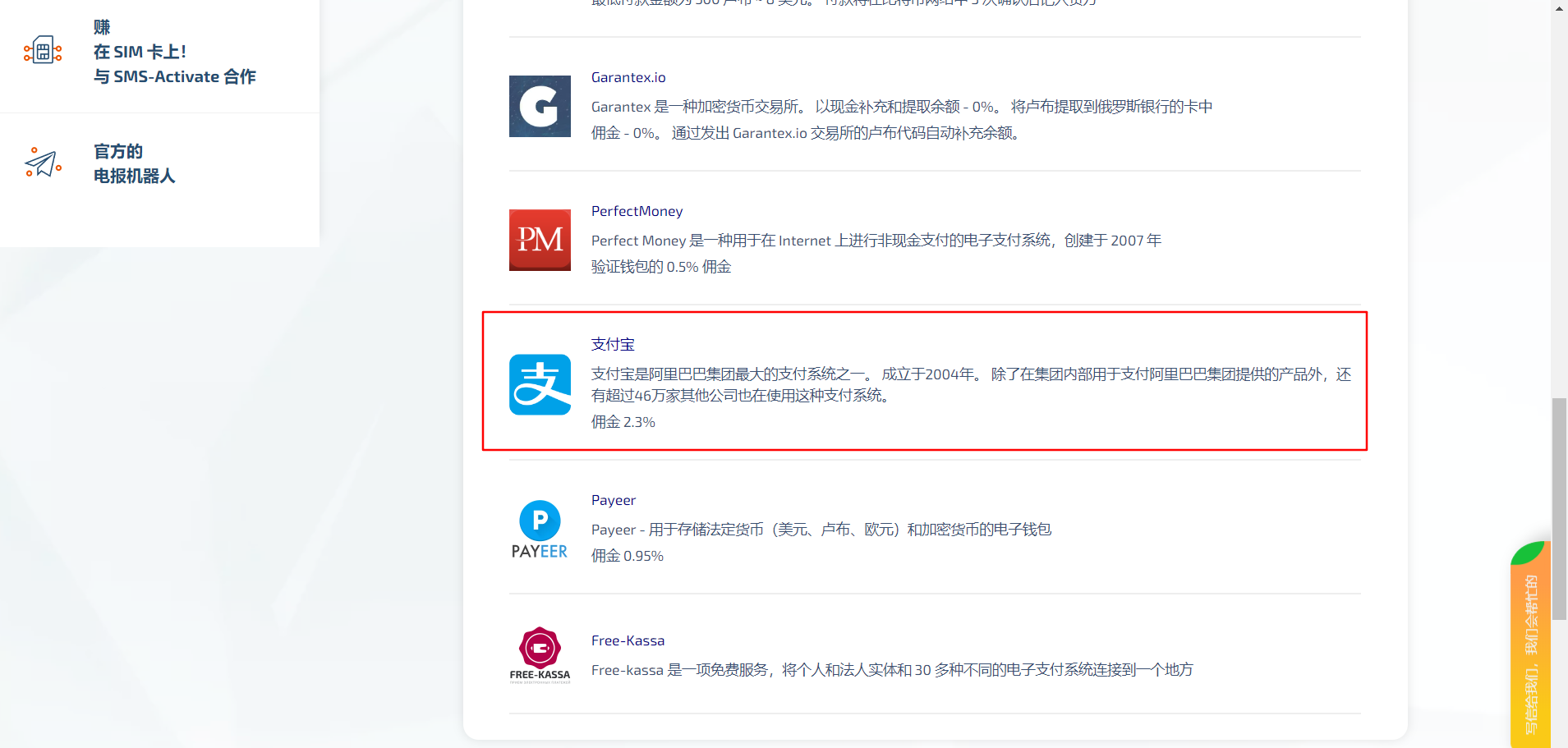This screenshot has height=748, width=1568.
Task: Open the Free-Kassa title link
Action: tap(628, 640)
